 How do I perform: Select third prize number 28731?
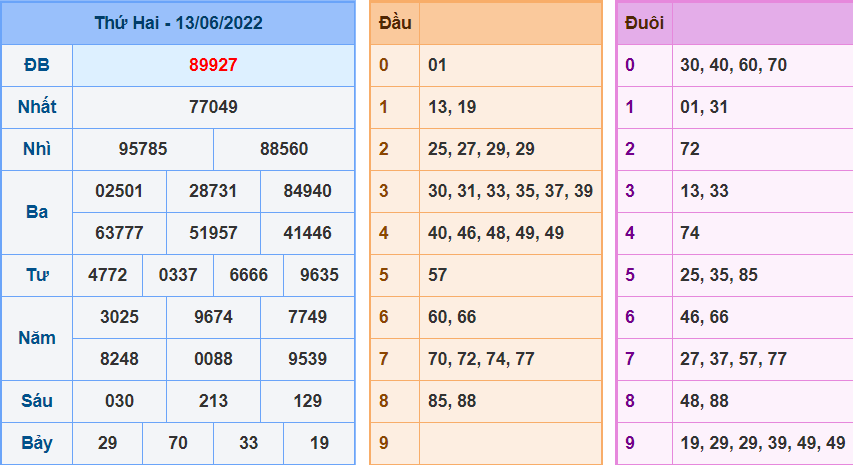213,191
